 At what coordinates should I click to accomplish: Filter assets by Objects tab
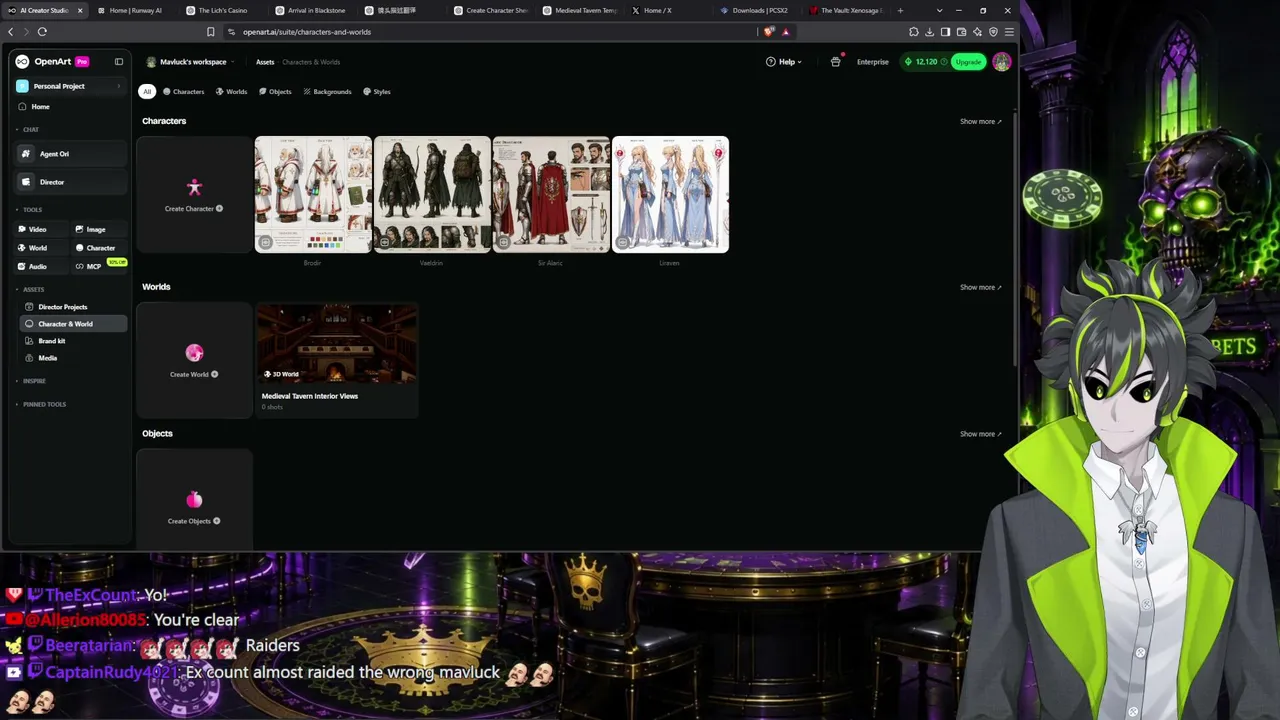coord(275,91)
